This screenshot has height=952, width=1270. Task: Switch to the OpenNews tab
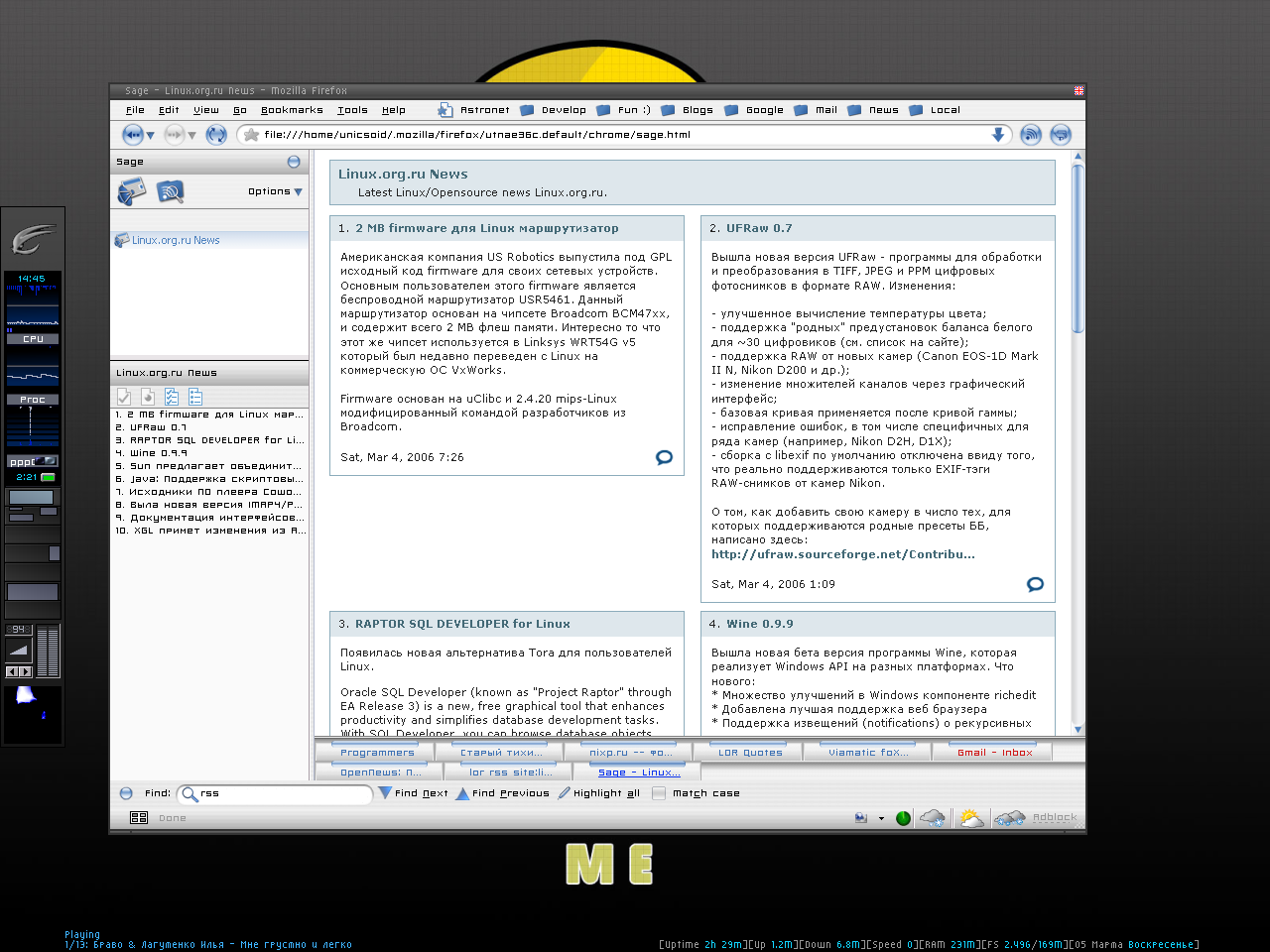380,773
